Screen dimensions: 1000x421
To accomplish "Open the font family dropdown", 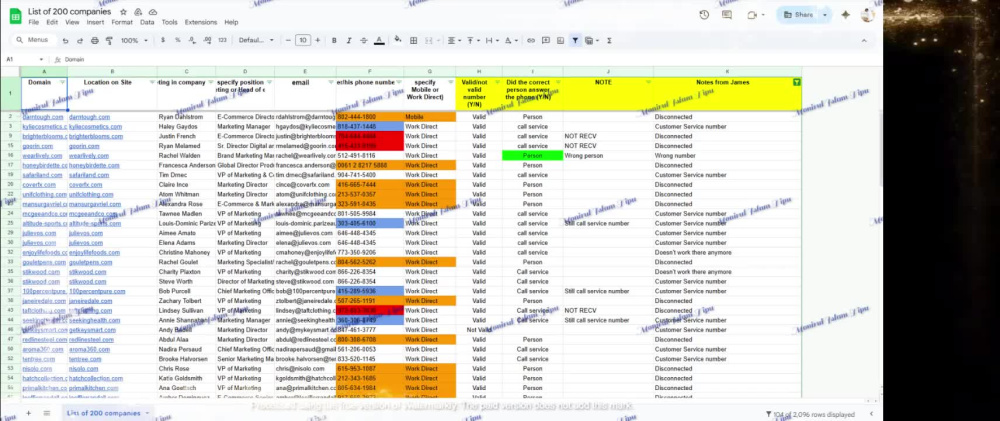I will click(255, 40).
